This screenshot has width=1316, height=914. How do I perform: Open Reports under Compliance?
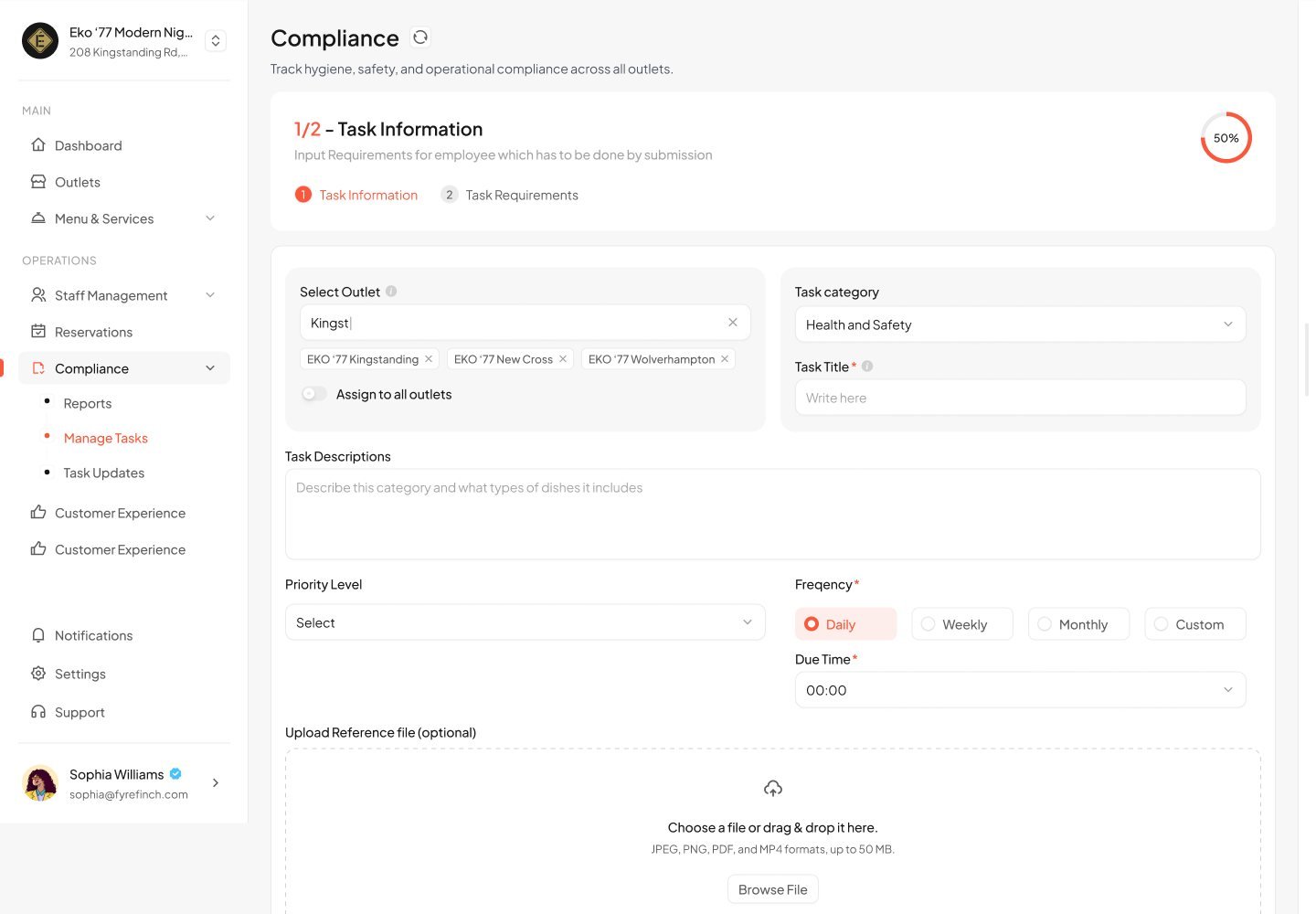point(88,403)
